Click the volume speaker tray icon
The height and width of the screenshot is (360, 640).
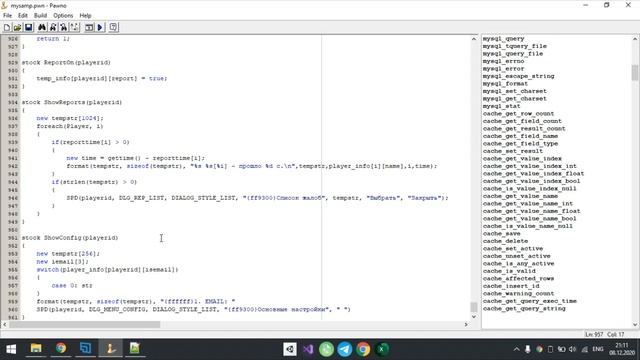click(573, 349)
